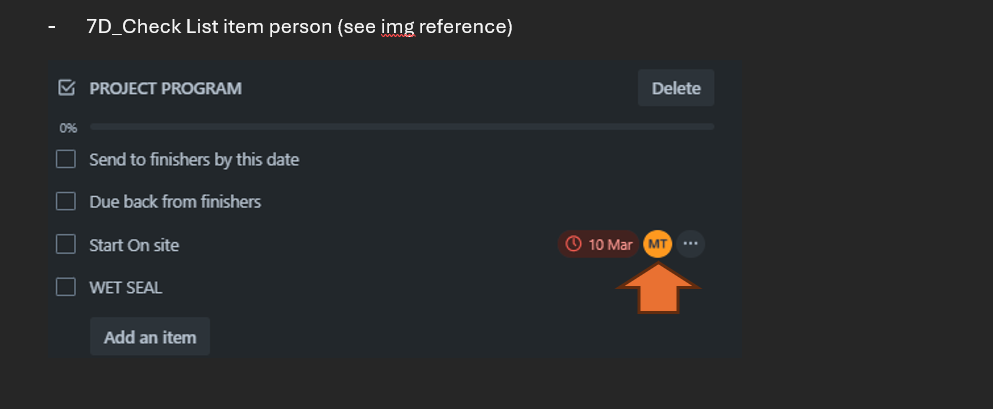The image size is (993, 409).
Task: Click the Start On site item label
Action: point(134,244)
